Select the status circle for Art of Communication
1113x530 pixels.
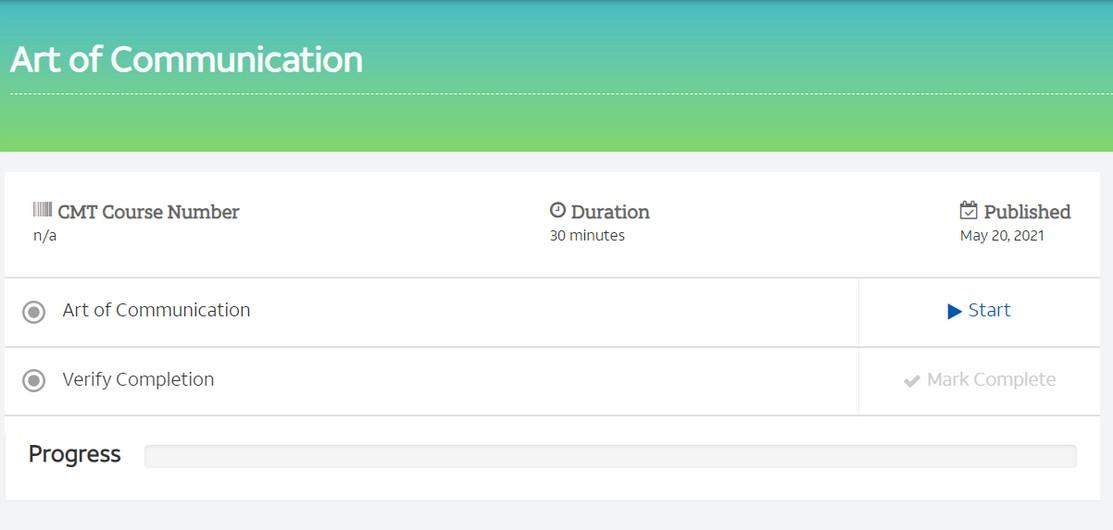[x=34, y=312]
